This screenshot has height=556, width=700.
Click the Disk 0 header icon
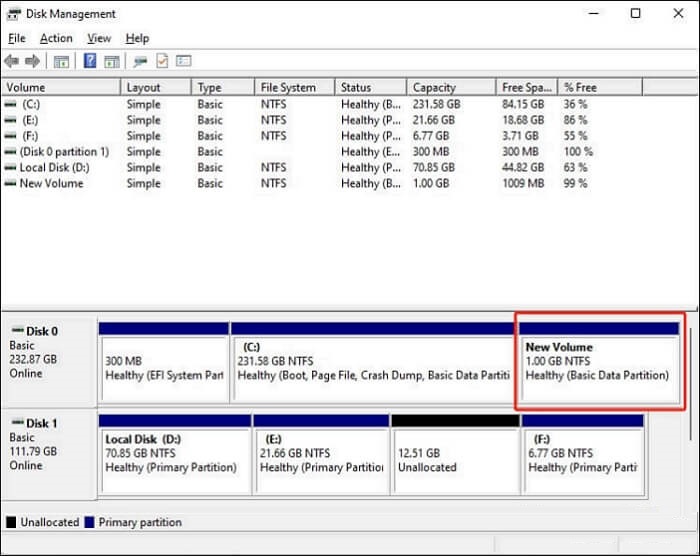pos(17,330)
